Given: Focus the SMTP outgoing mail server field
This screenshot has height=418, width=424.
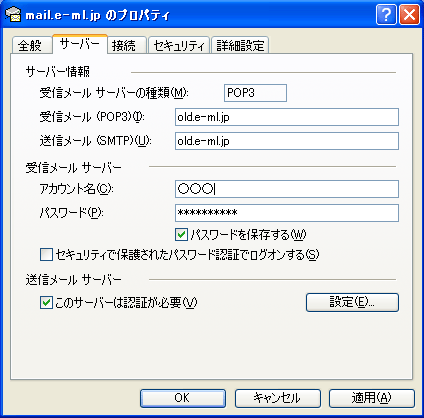Looking at the screenshot, I should 287,141.
